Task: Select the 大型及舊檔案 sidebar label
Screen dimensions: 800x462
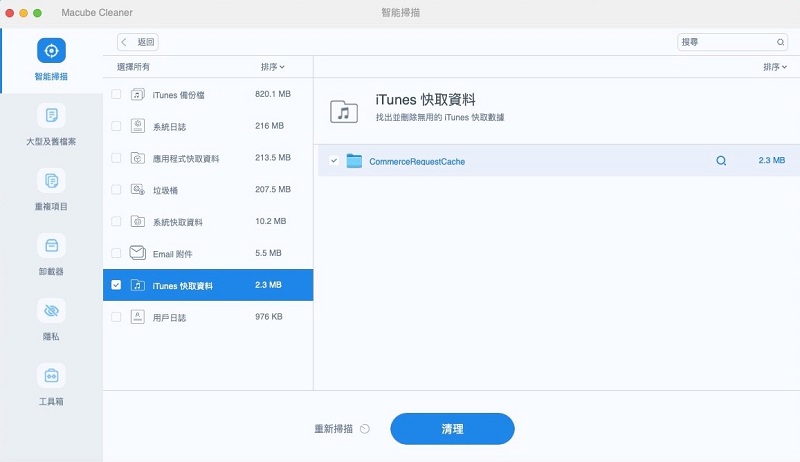Action: click(51, 141)
